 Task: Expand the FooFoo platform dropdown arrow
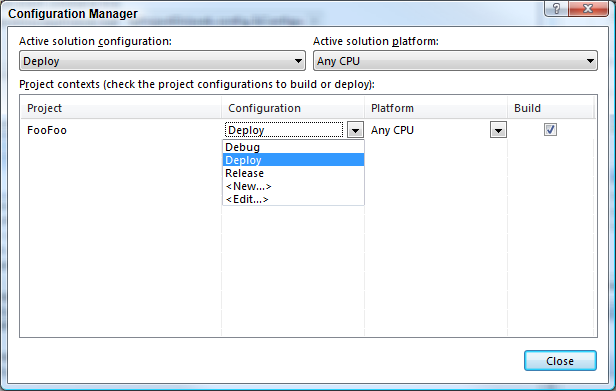pos(498,130)
